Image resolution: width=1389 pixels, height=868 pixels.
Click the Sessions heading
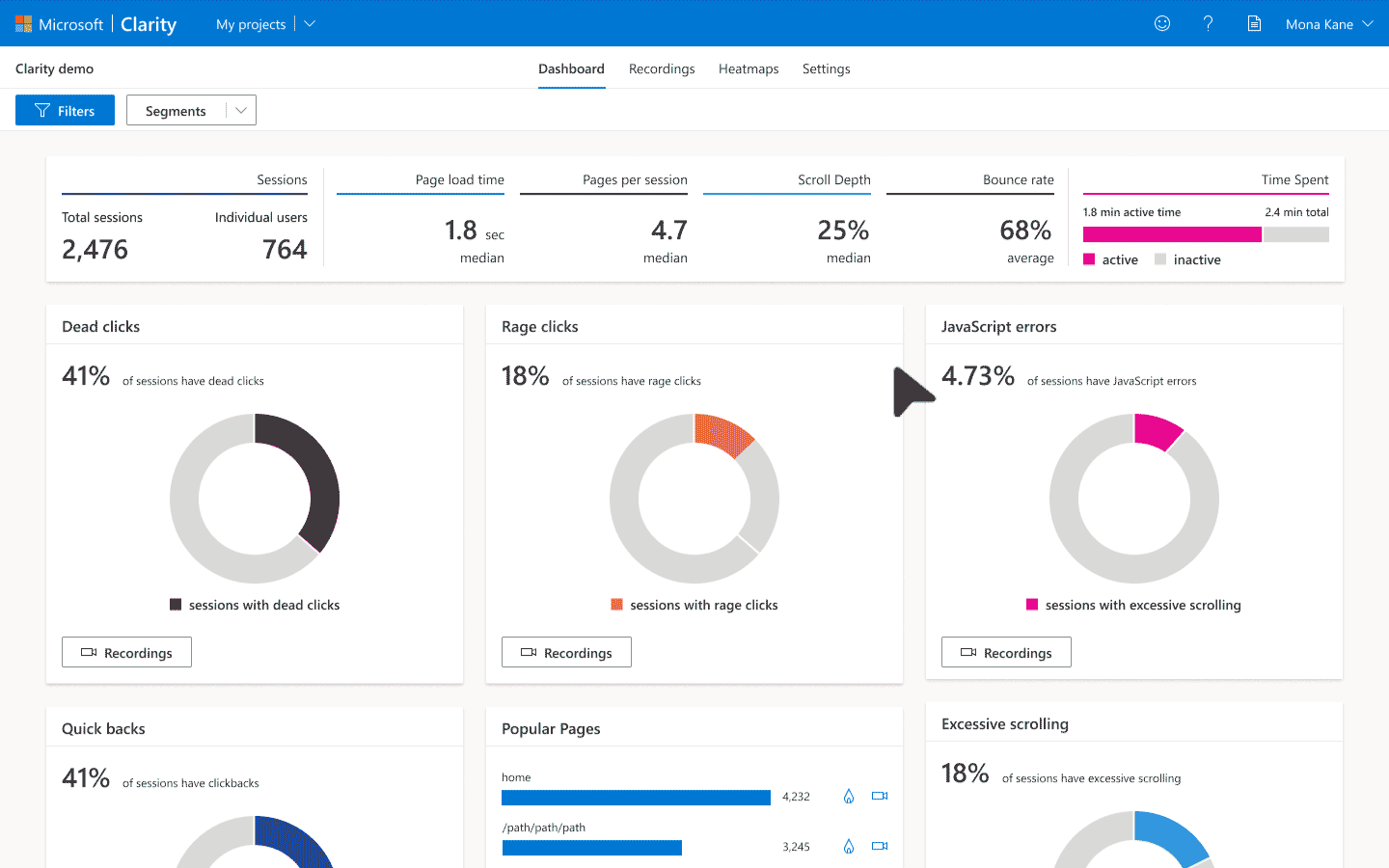pyautogui.click(x=282, y=179)
